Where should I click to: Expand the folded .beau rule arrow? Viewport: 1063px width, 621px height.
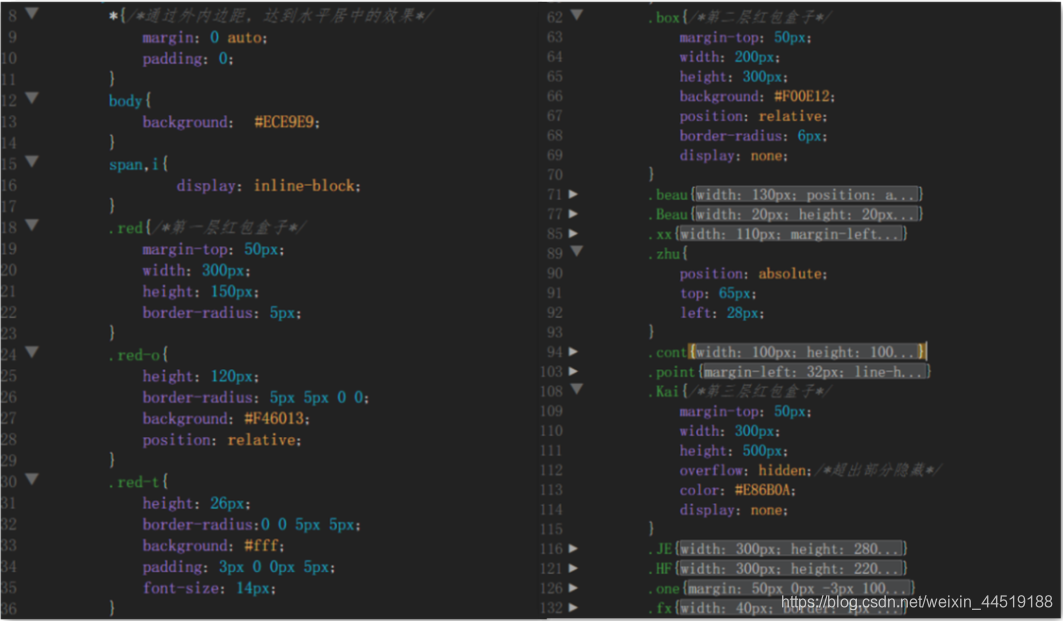point(574,194)
